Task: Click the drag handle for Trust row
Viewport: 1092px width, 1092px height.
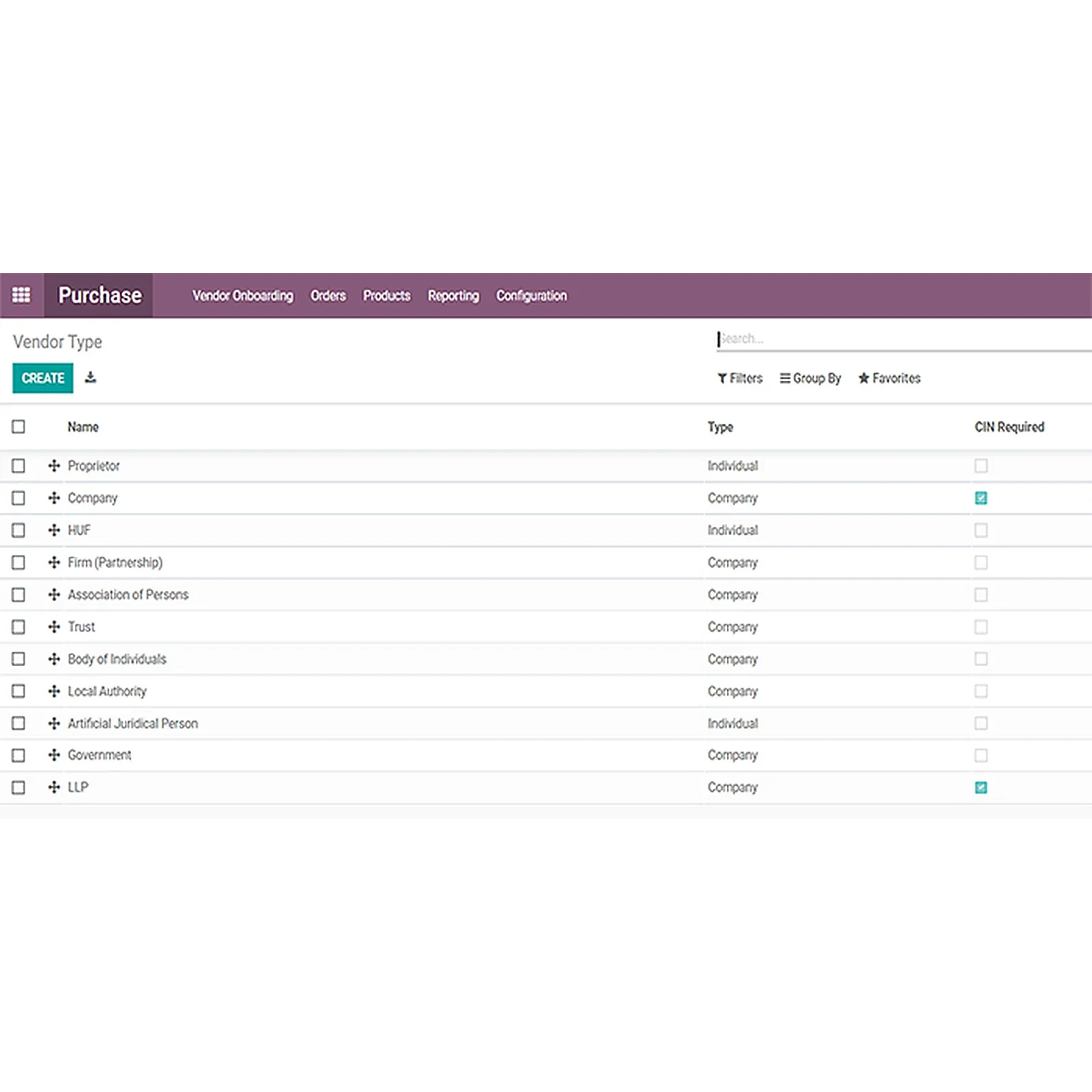Action: pos(54,627)
